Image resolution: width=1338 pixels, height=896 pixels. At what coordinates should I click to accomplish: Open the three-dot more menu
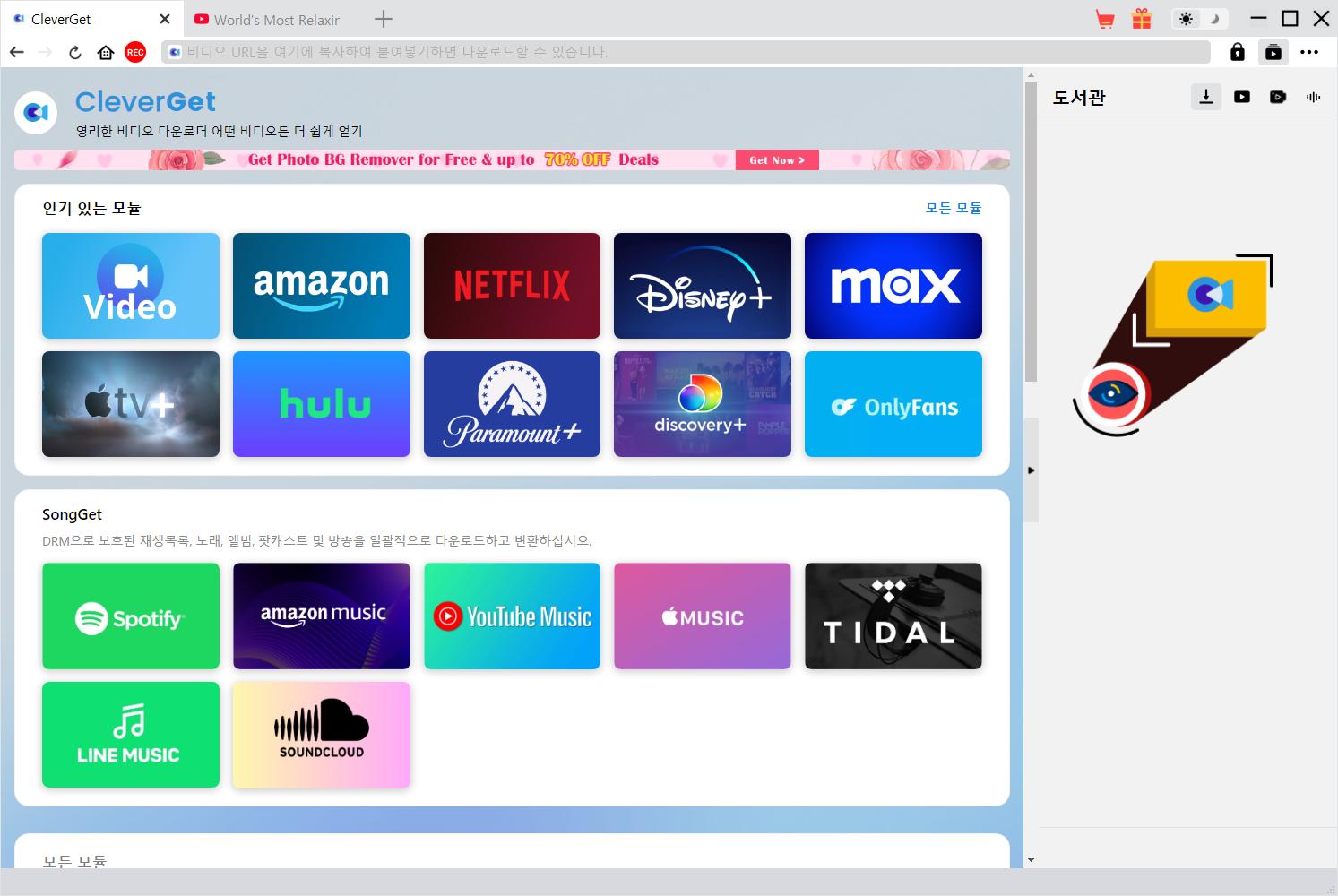[x=1309, y=52]
